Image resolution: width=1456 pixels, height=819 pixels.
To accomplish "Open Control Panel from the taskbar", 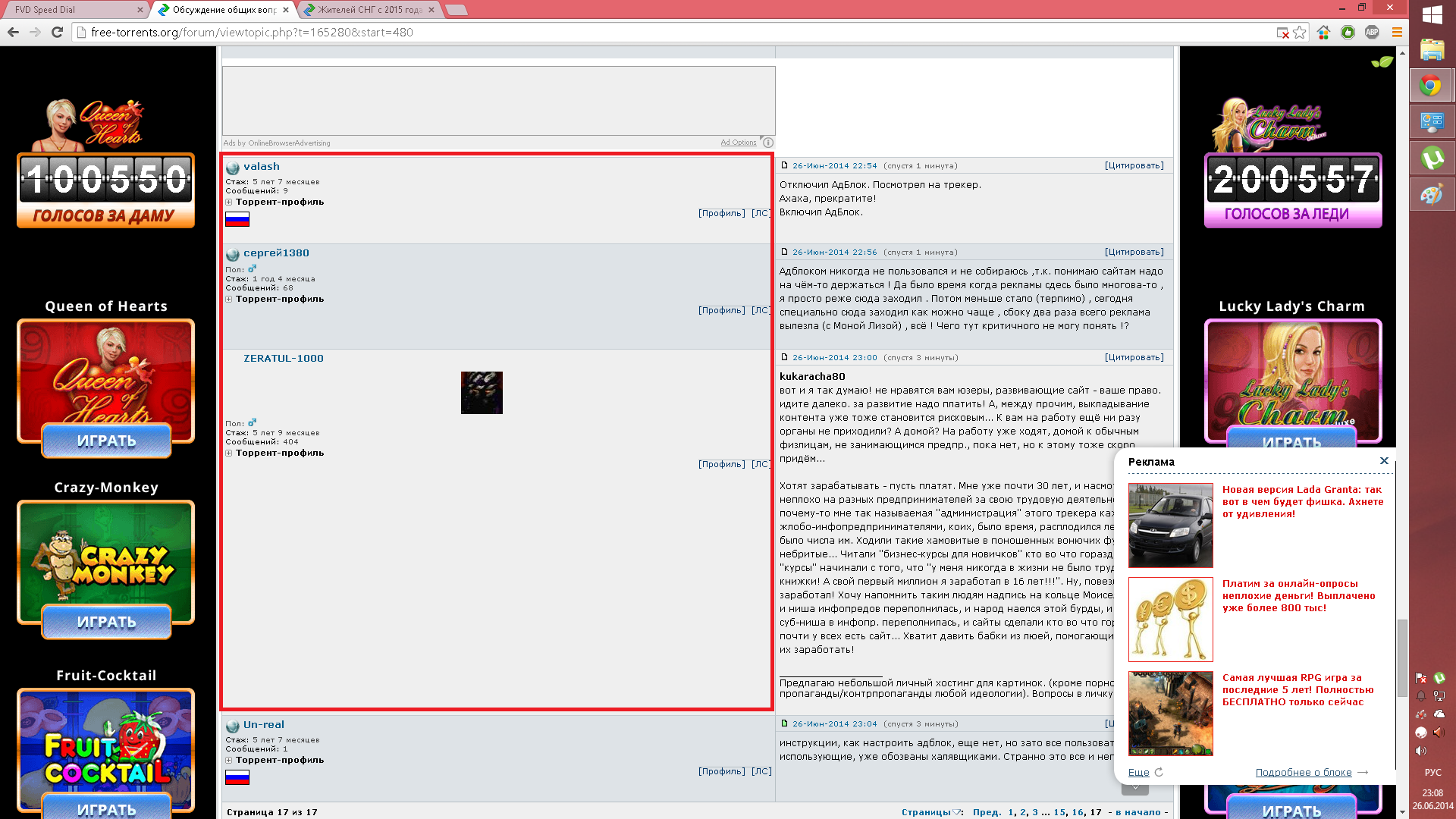I will click(x=1431, y=122).
